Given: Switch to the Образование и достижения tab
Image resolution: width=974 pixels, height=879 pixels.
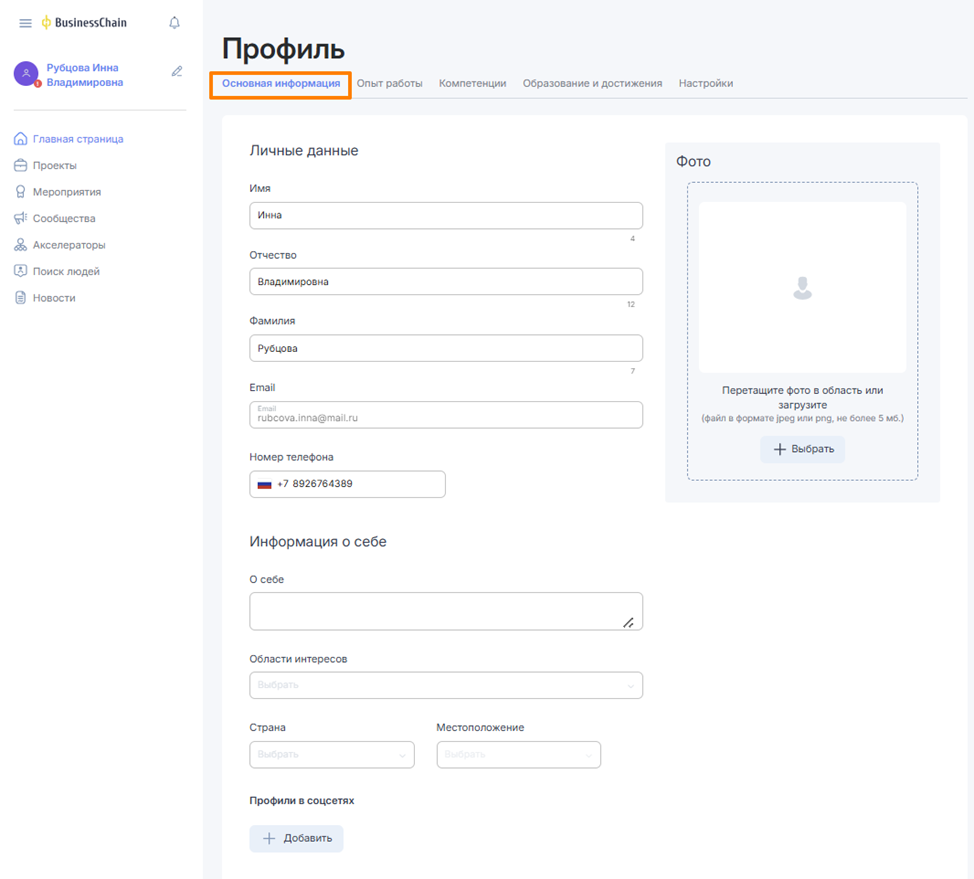Looking at the screenshot, I should point(592,84).
